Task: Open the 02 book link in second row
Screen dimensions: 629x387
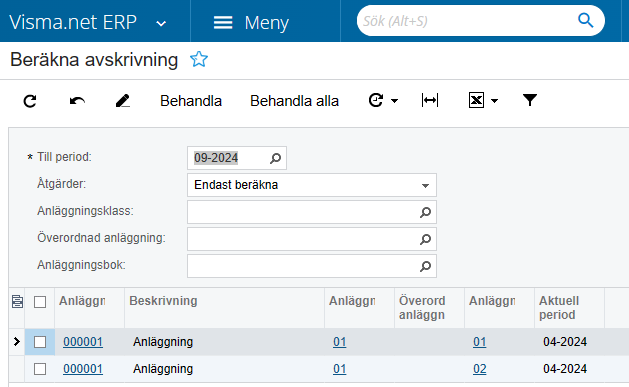Action: (x=479, y=369)
